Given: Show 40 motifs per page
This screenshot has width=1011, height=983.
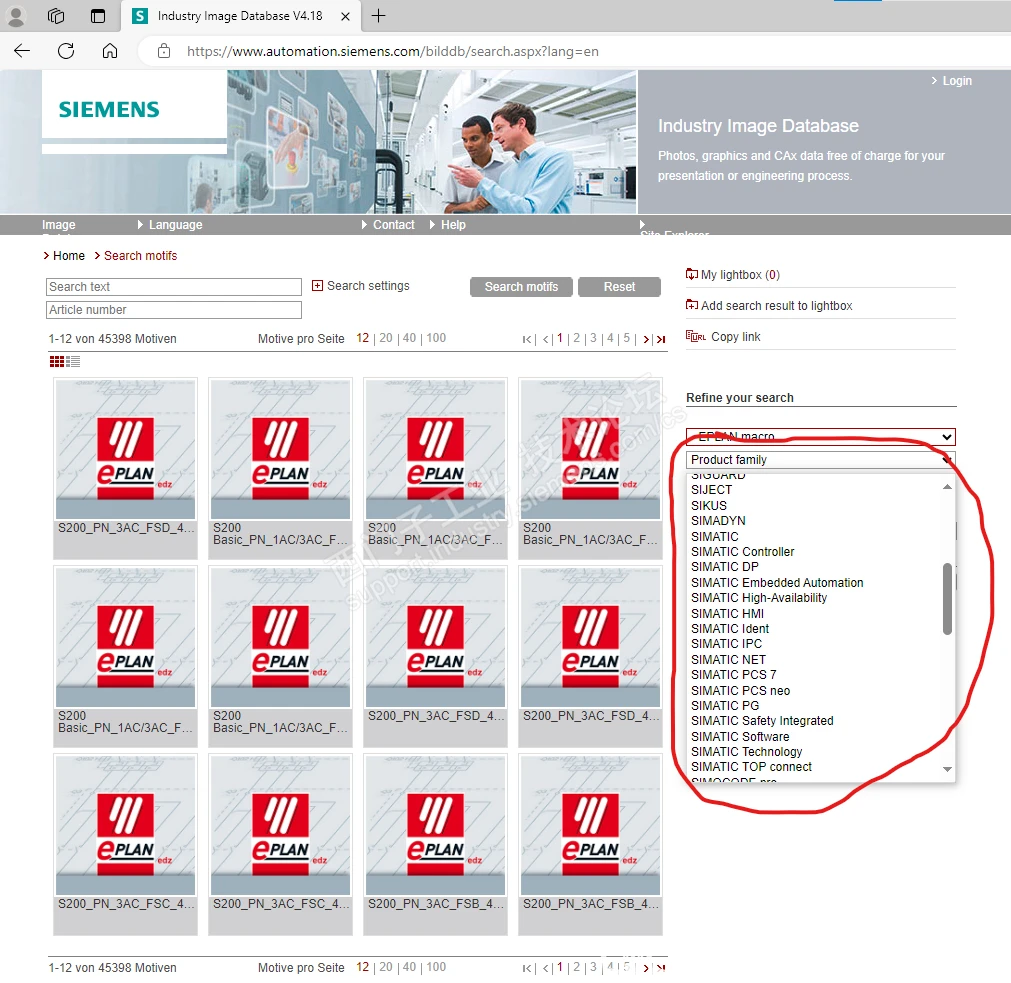Looking at the screenshot, I should [x=409, y=338].
